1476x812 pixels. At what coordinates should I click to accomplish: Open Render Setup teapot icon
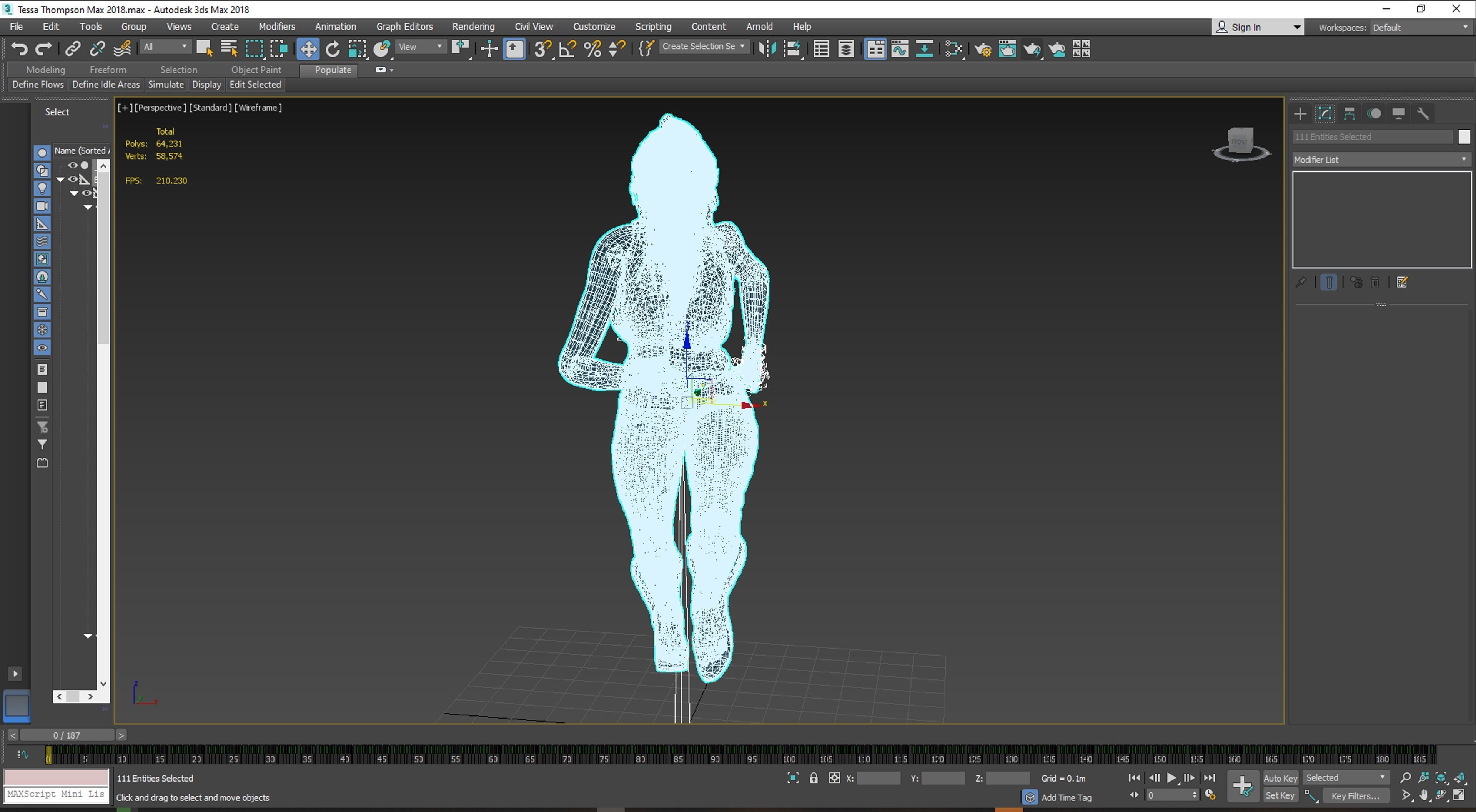tap(983, 49)
